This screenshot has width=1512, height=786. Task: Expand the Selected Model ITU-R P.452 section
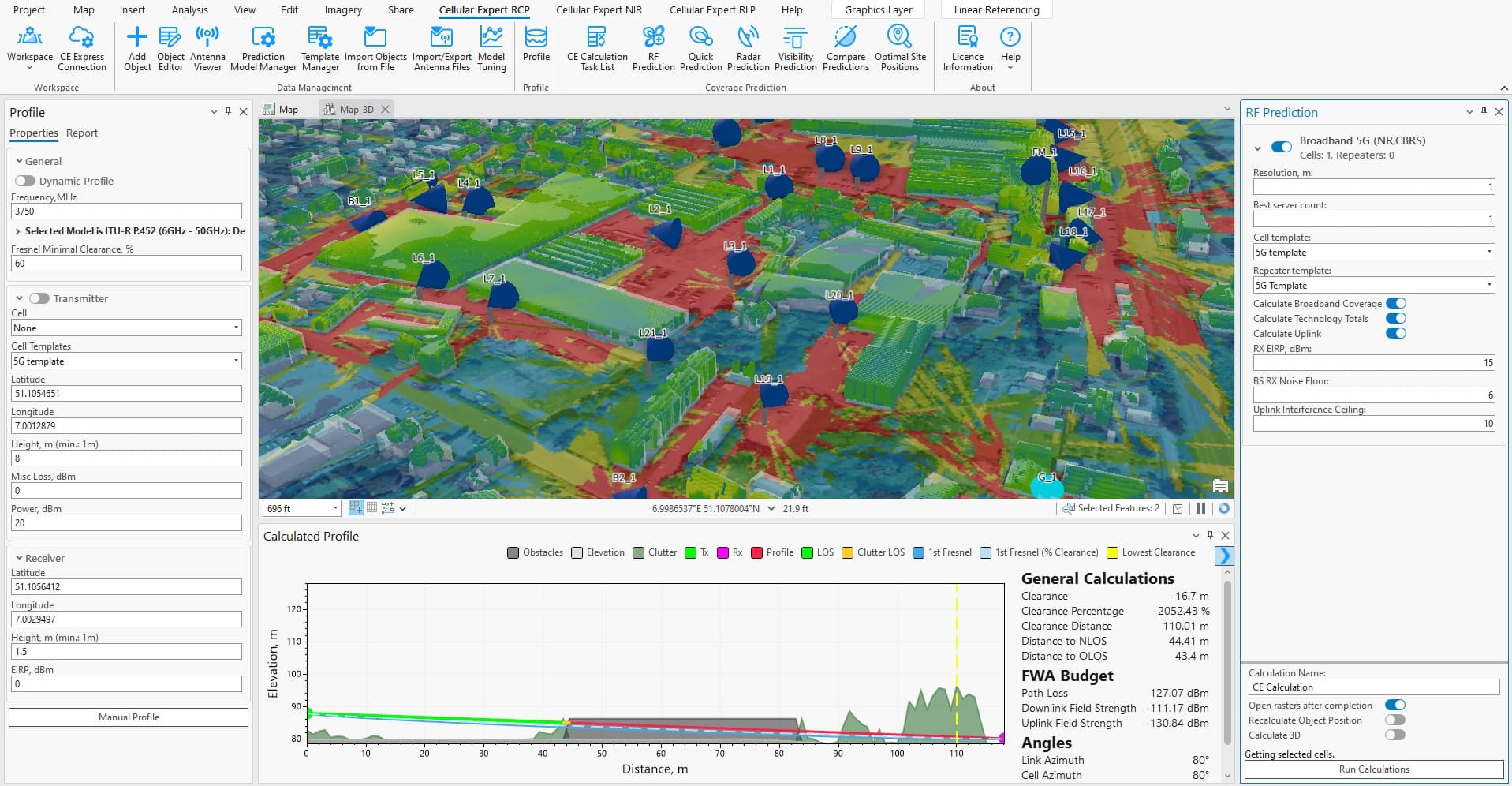(17, 231)
